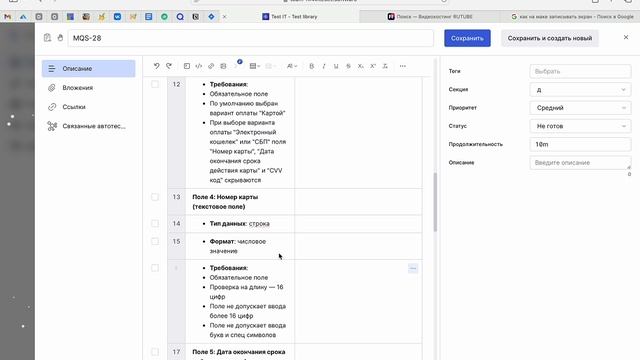The image size is (640, 360).
Task: Clear text formatting icon
Action: point(385,66)
